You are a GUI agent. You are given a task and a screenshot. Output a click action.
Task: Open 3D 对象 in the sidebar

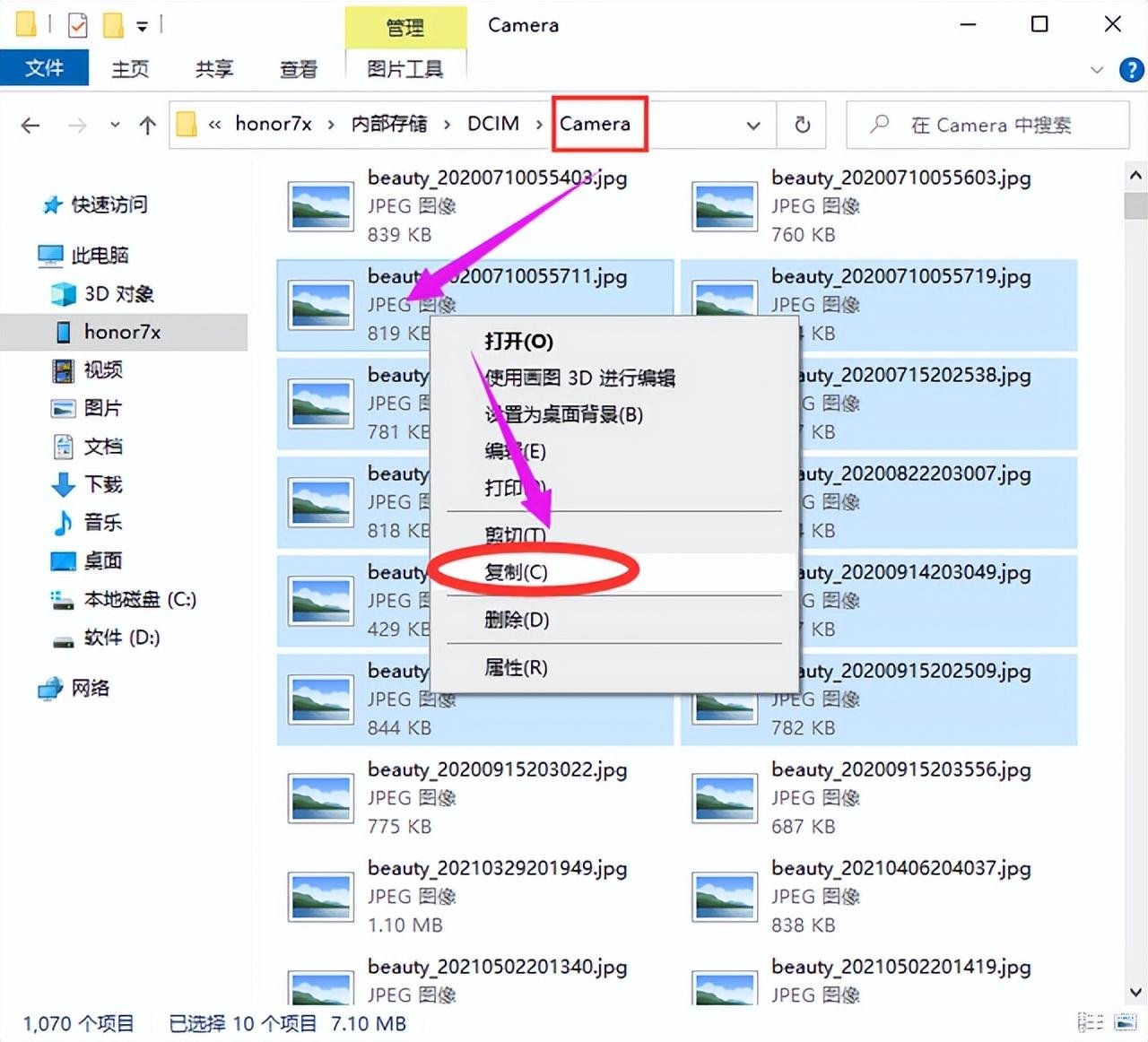pyautogui.click(x=102, y=294)
